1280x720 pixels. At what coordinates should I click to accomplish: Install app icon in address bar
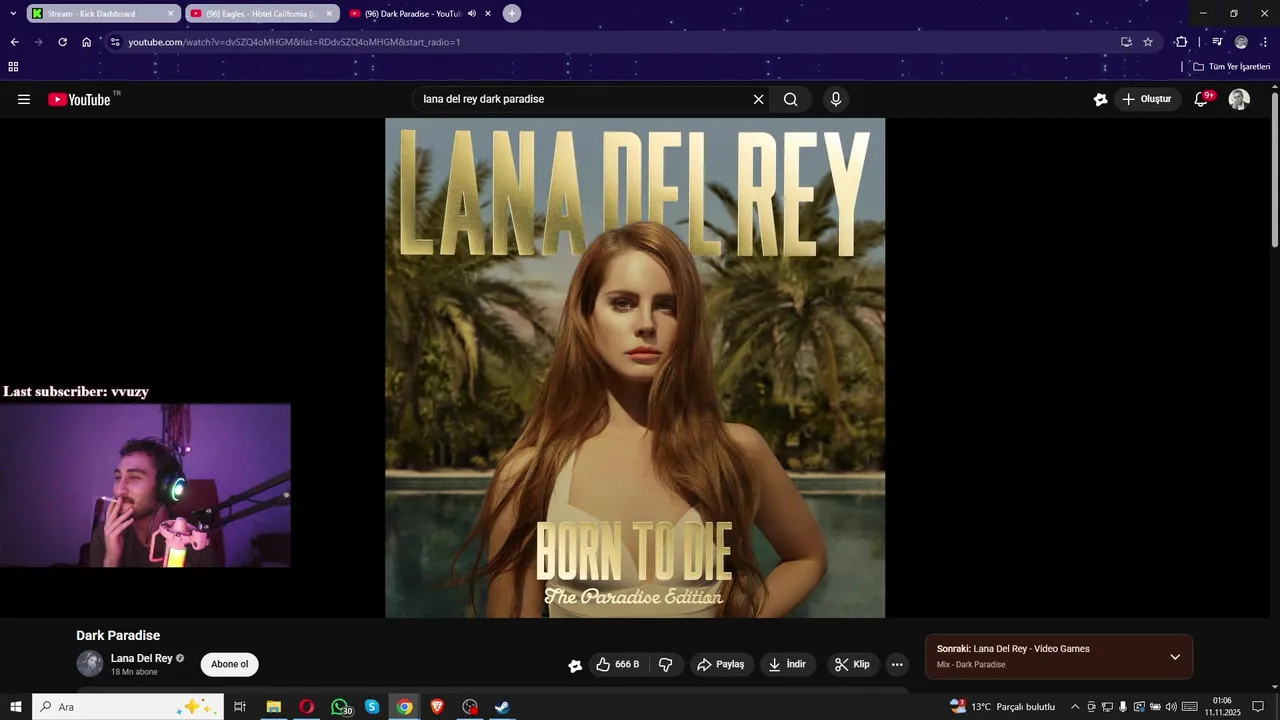[x=1126, y=42]
